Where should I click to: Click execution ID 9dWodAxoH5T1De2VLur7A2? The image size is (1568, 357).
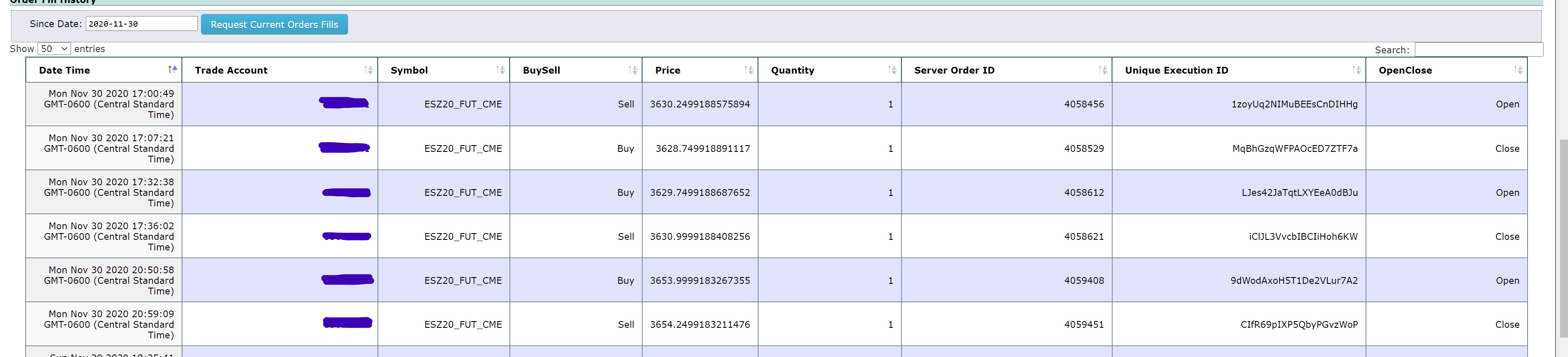pos(1294,280)
